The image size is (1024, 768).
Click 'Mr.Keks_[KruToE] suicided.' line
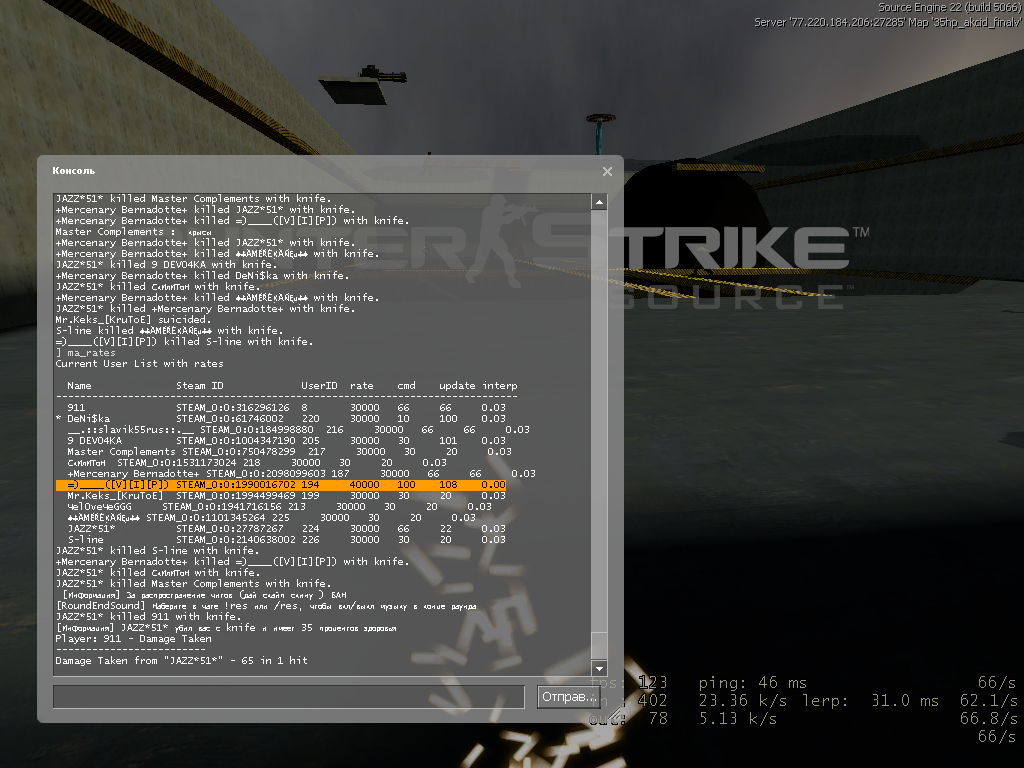click(x=133, y=320)
